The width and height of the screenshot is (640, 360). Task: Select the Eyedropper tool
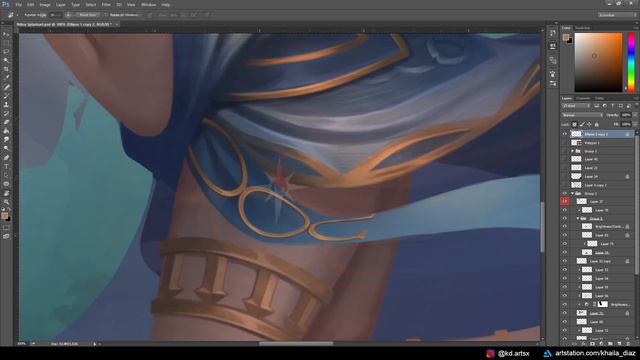[6, 78]
